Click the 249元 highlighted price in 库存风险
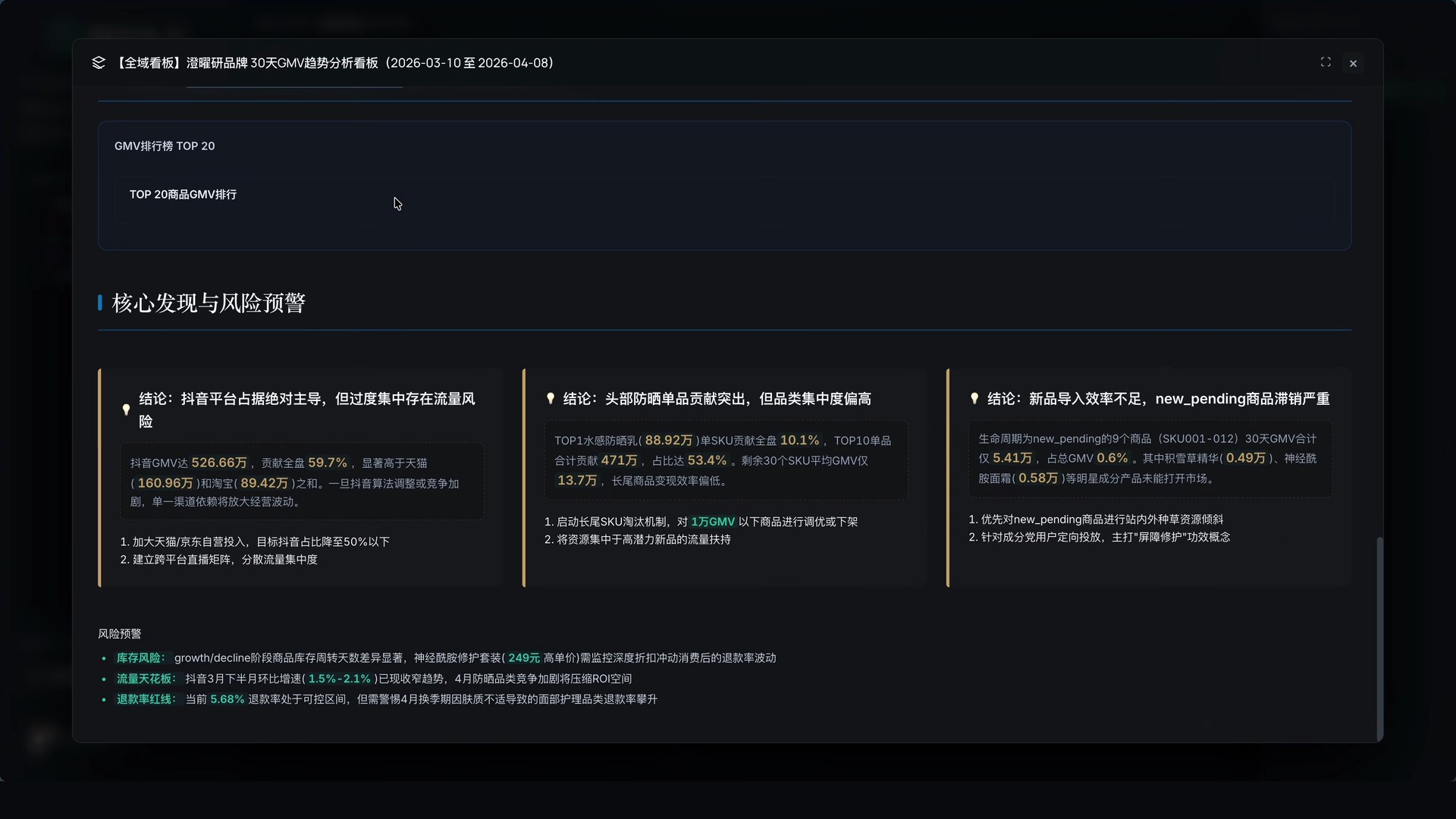 523,658
